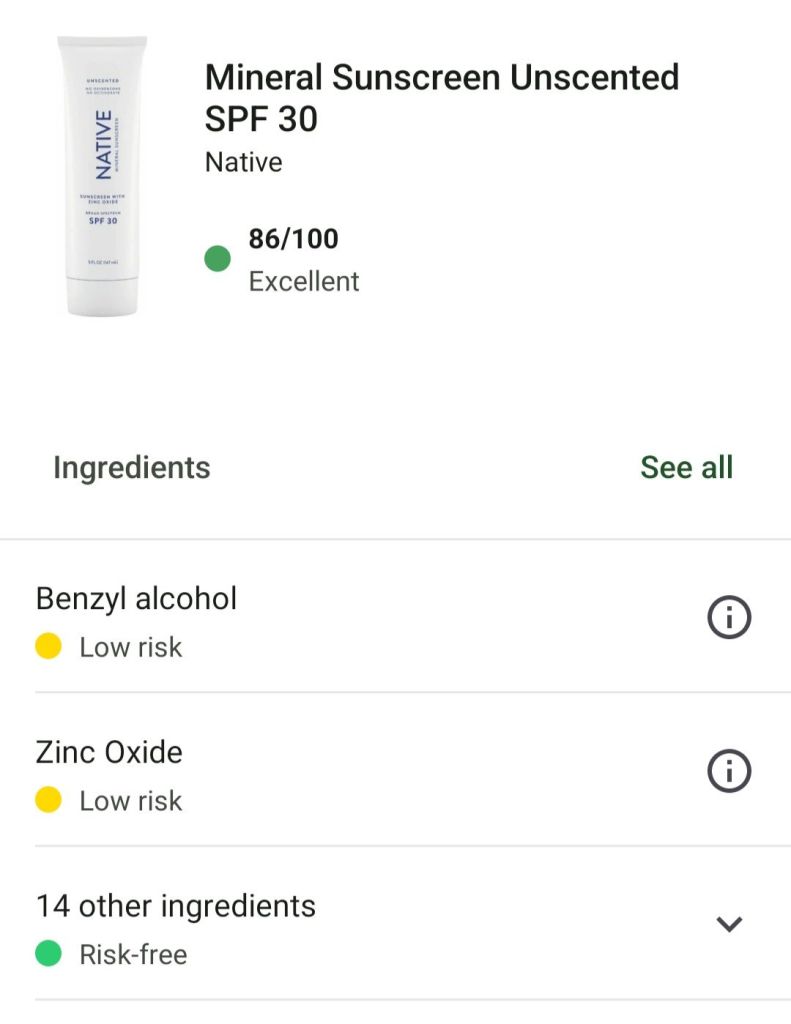
Task: Click the 'Risk-free' label text
Action: point(133,954)
